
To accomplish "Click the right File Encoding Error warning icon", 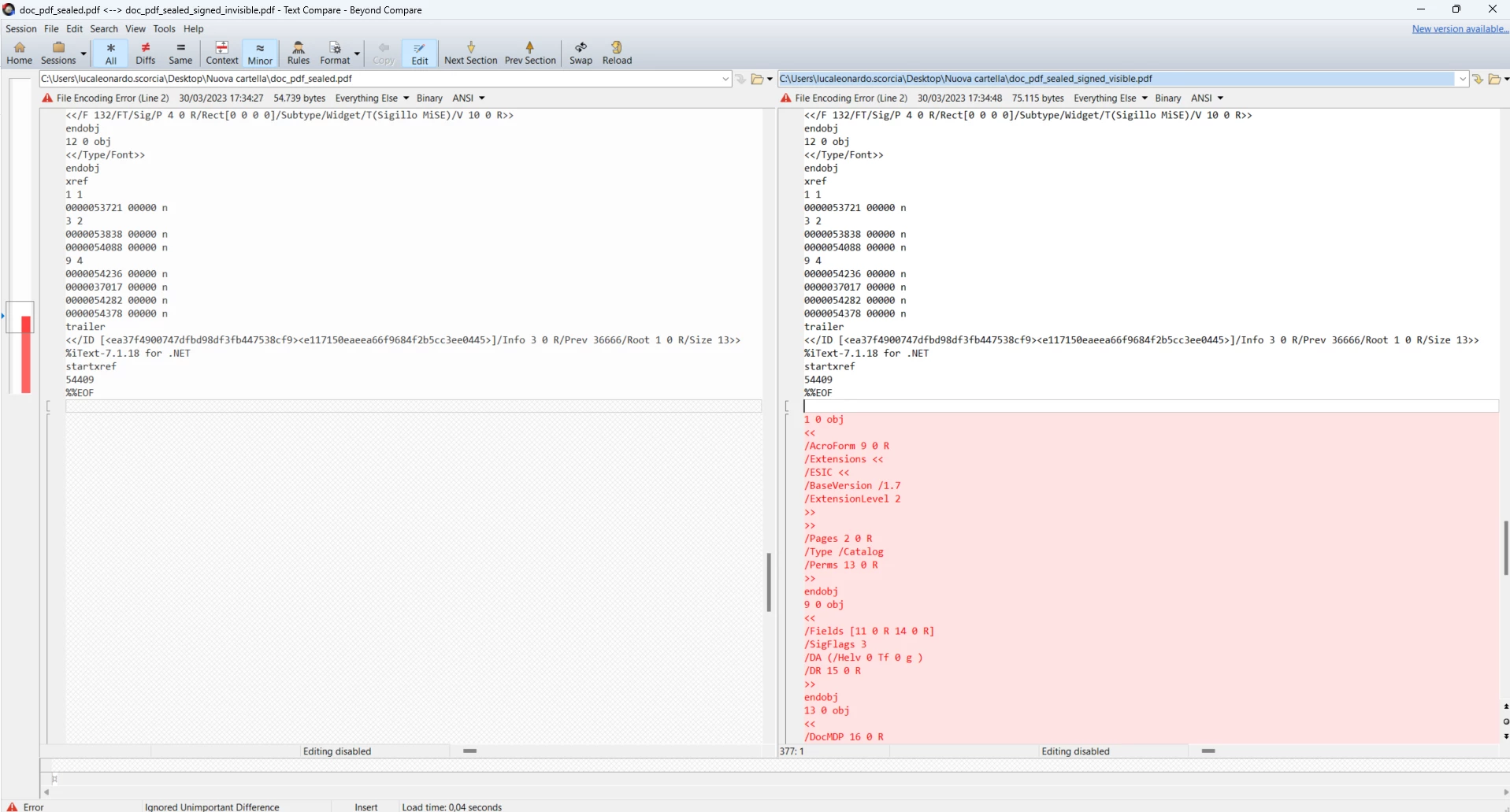I will pos(785,98).
